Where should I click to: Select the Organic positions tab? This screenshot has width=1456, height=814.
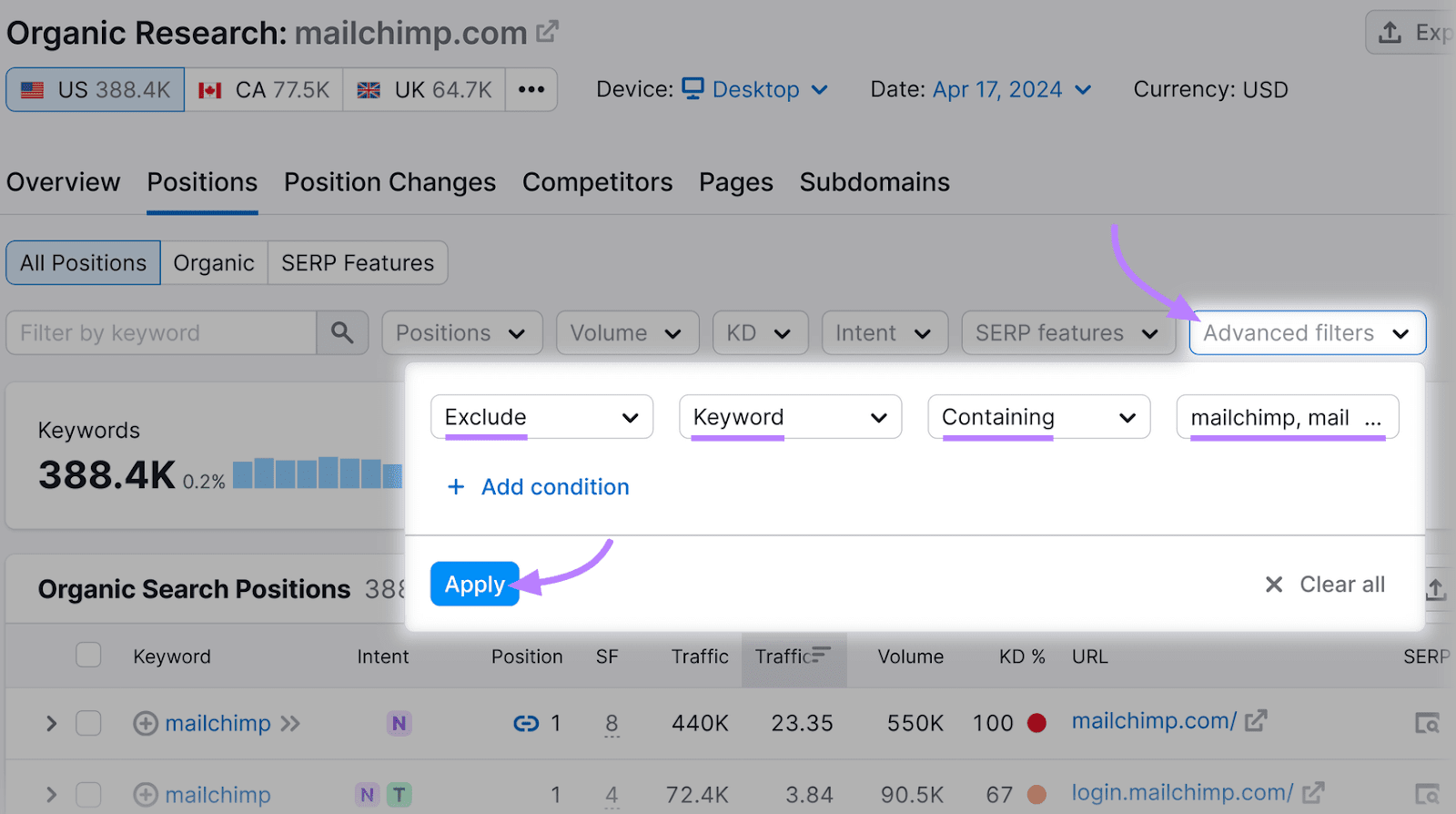point(214,262)
